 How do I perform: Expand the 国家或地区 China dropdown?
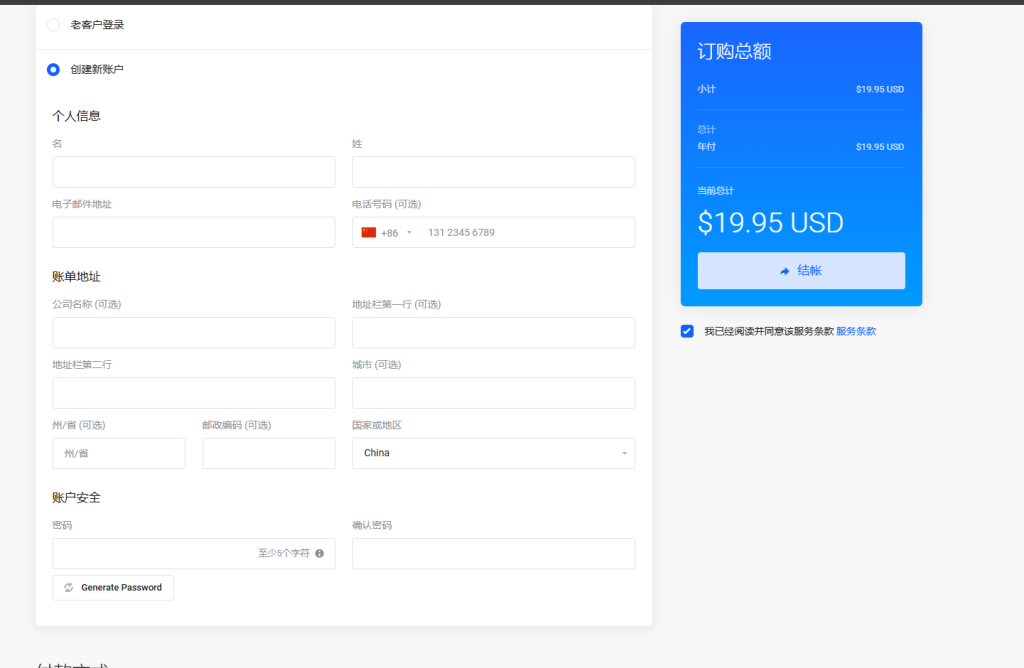pyautogui.click(x=493, y=453)
